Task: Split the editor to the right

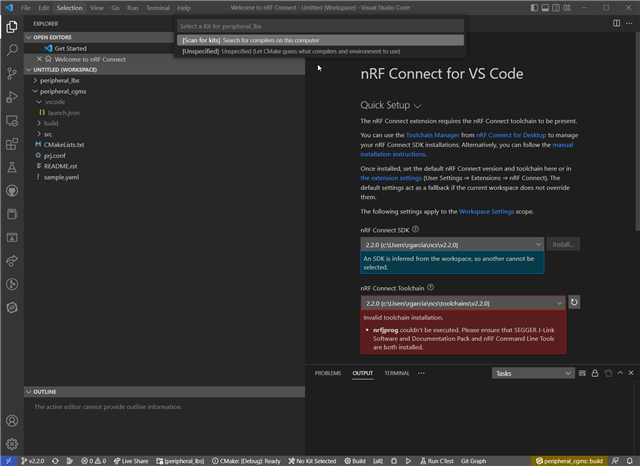Action: 616,23
